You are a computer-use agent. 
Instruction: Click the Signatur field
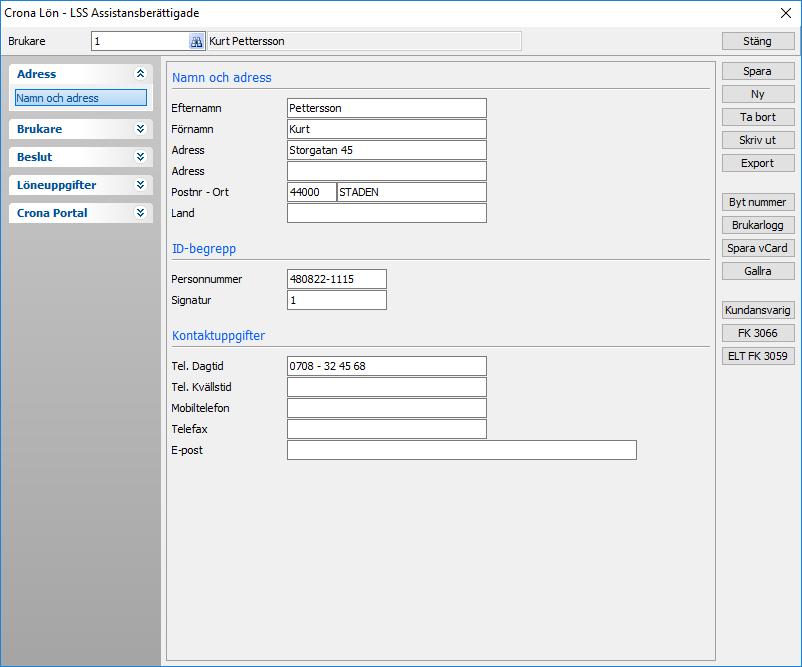pos(337,300)
